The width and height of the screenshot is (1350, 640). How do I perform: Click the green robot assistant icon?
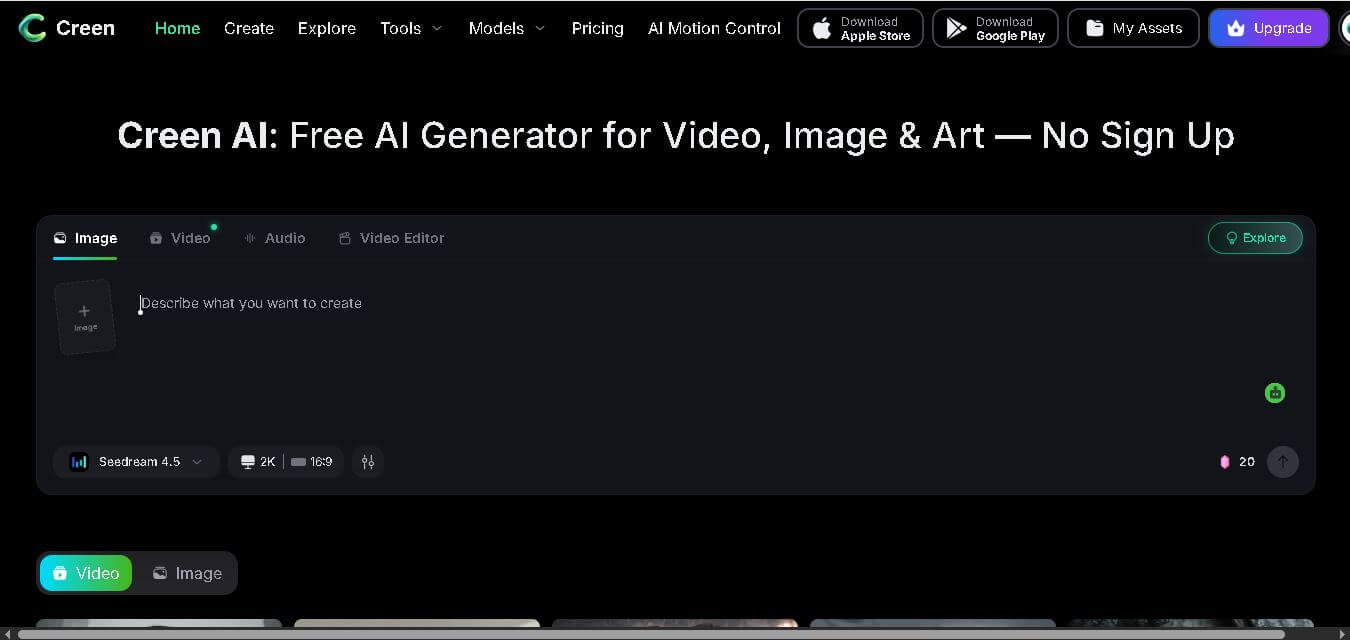(x=1275, y=393)
